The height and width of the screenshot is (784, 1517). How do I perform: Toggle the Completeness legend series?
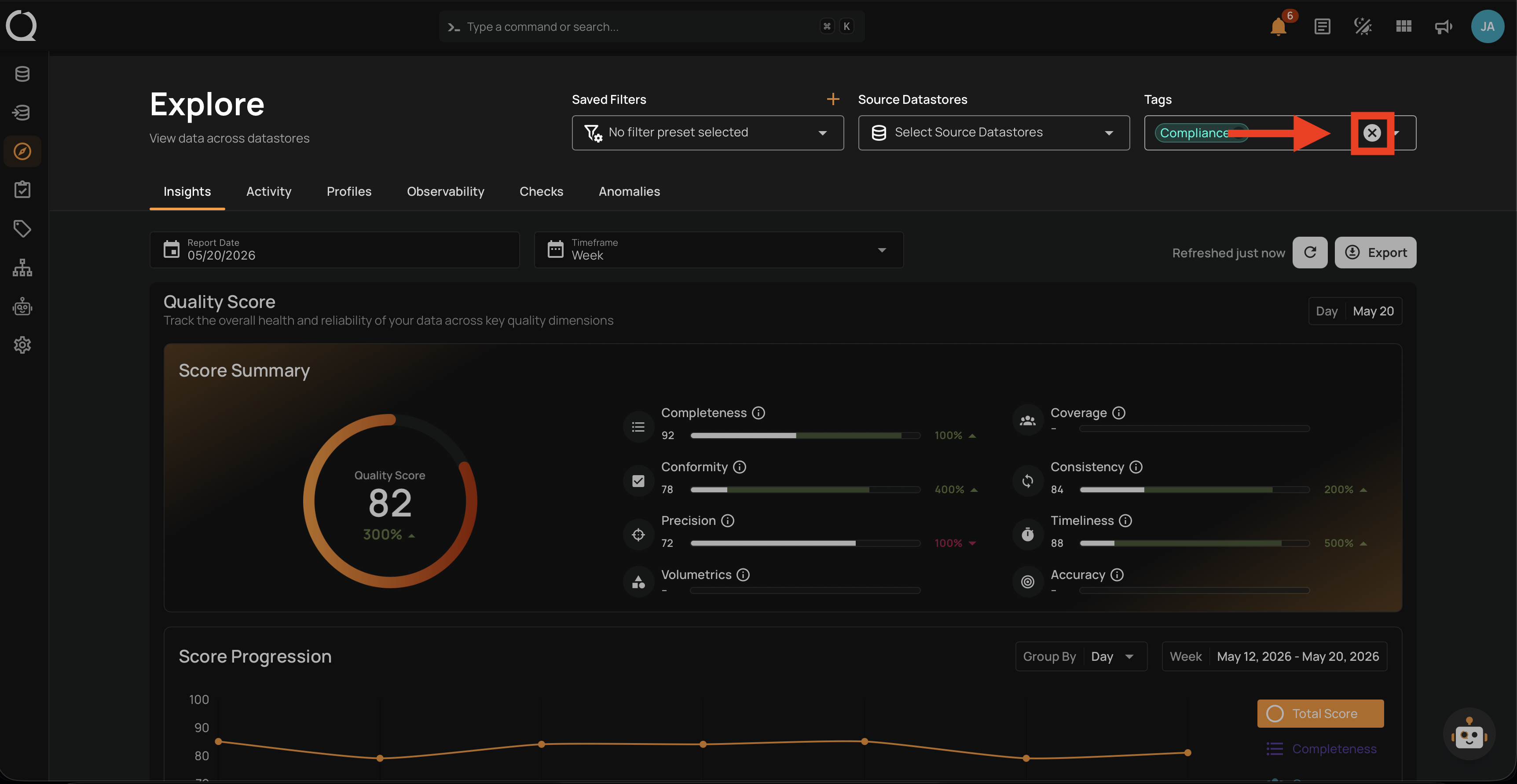[x=1322, y=749]
